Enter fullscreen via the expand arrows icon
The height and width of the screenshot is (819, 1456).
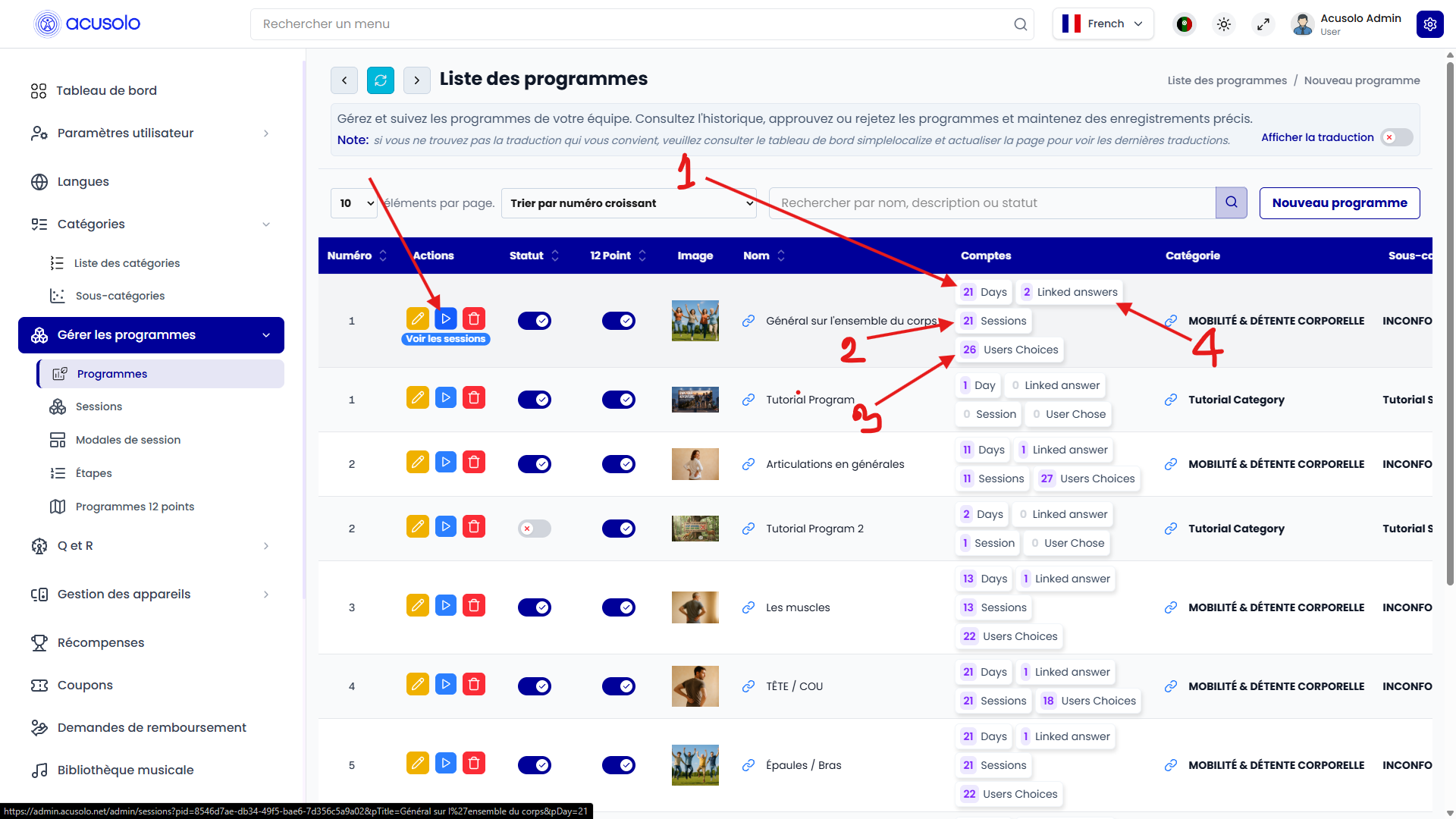pos(1263,24)
